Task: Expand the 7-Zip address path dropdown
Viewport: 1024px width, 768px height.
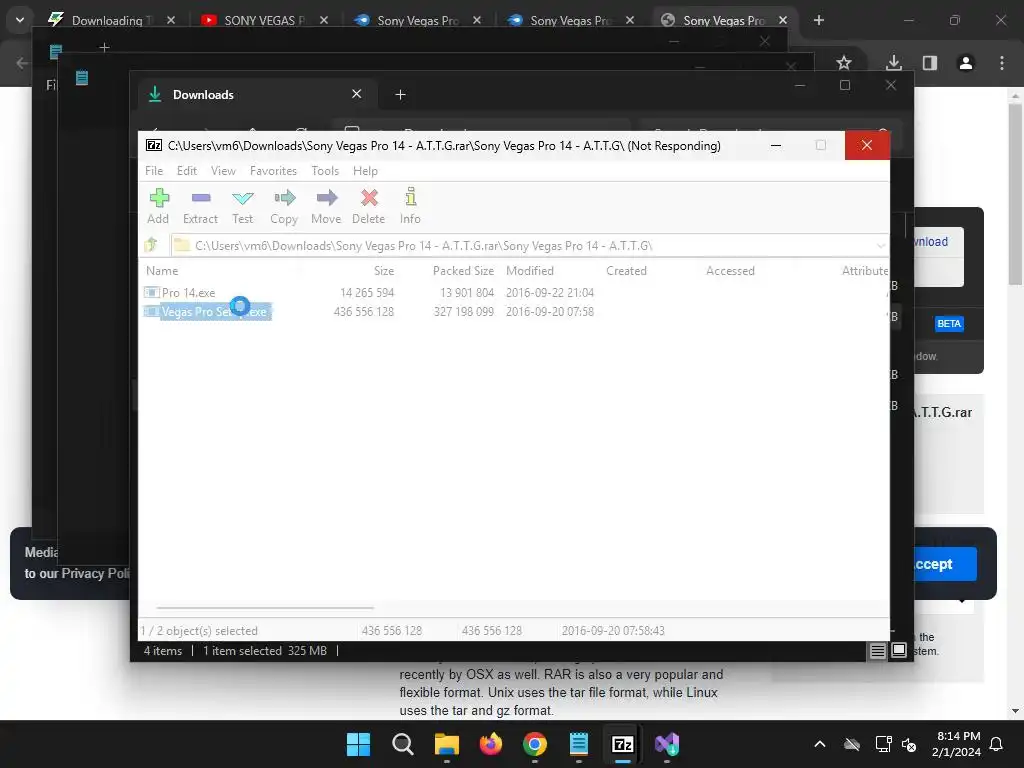Action: pyautogui.click(x=880, y=246)
